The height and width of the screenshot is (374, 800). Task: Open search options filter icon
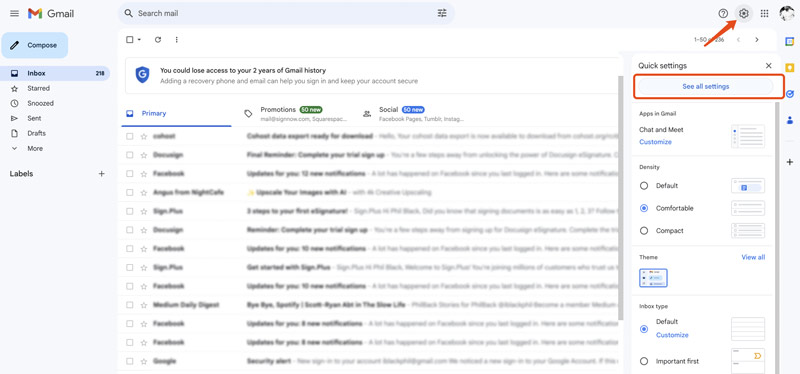[442, 13]
